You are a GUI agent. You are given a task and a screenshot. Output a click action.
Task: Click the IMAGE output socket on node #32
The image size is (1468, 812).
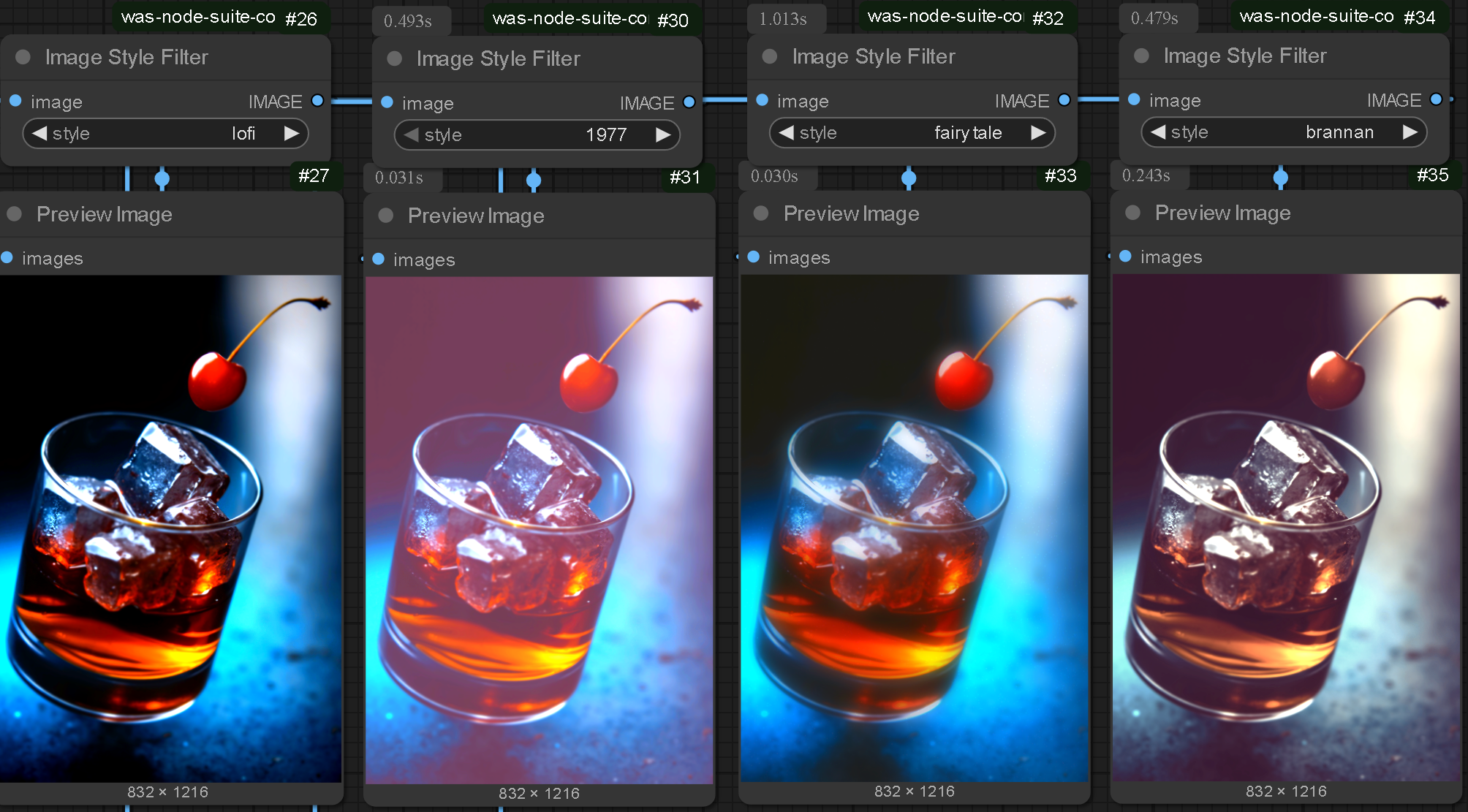(x=1064, y=100)
